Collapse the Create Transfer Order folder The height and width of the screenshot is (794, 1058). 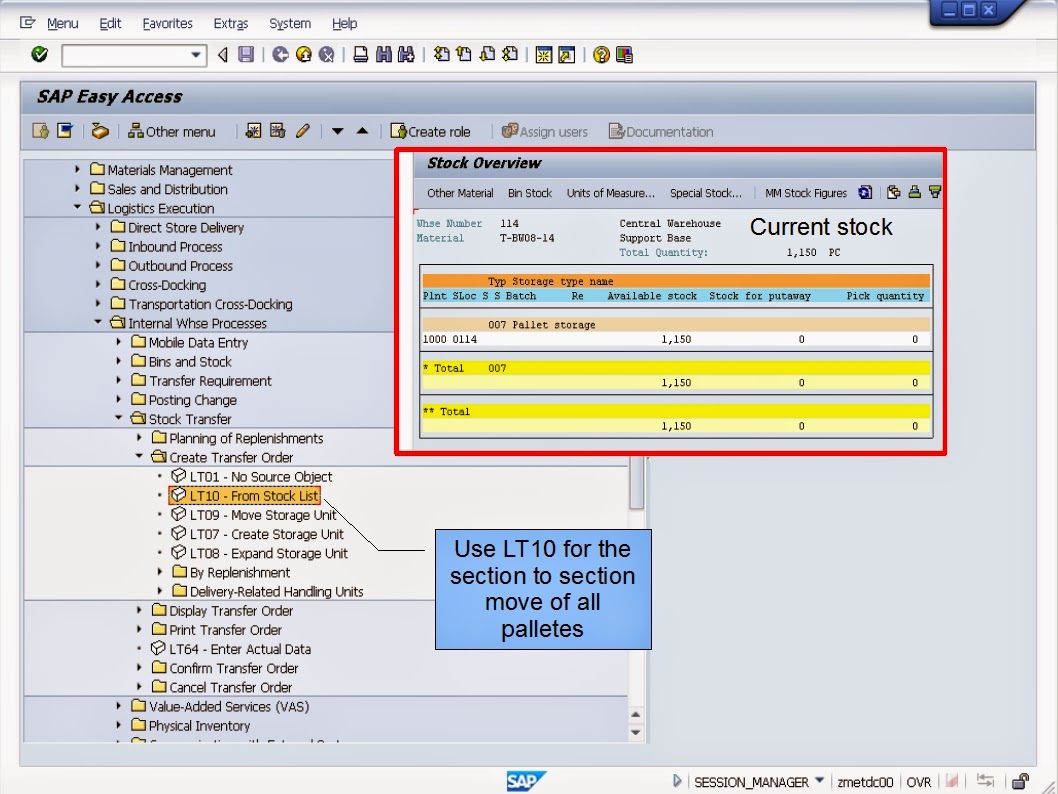click(139, 457)
